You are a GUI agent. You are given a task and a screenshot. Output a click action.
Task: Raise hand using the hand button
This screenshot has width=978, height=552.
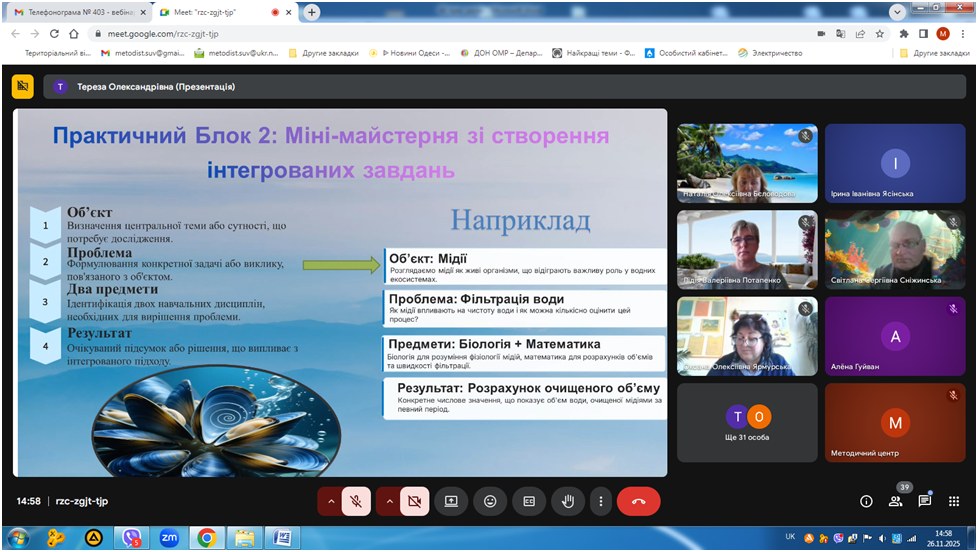568,501
